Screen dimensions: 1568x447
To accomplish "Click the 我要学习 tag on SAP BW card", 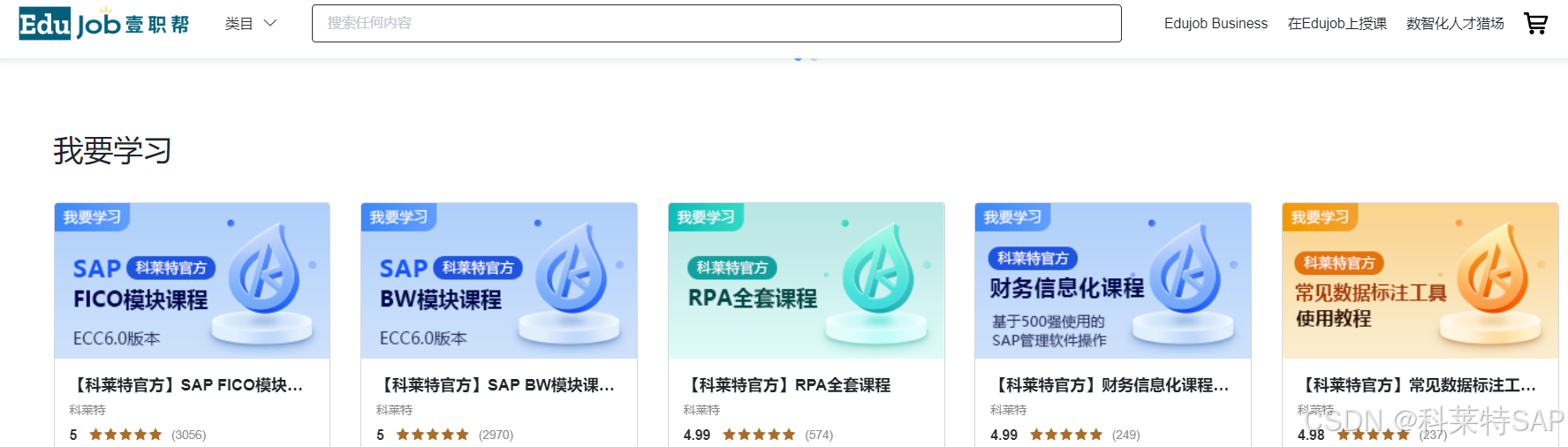I will [x=398, y=217].
